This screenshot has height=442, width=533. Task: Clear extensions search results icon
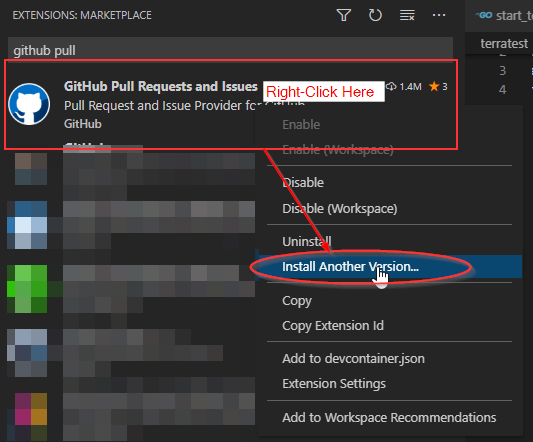pyautogui.click(x=407, y=15)
